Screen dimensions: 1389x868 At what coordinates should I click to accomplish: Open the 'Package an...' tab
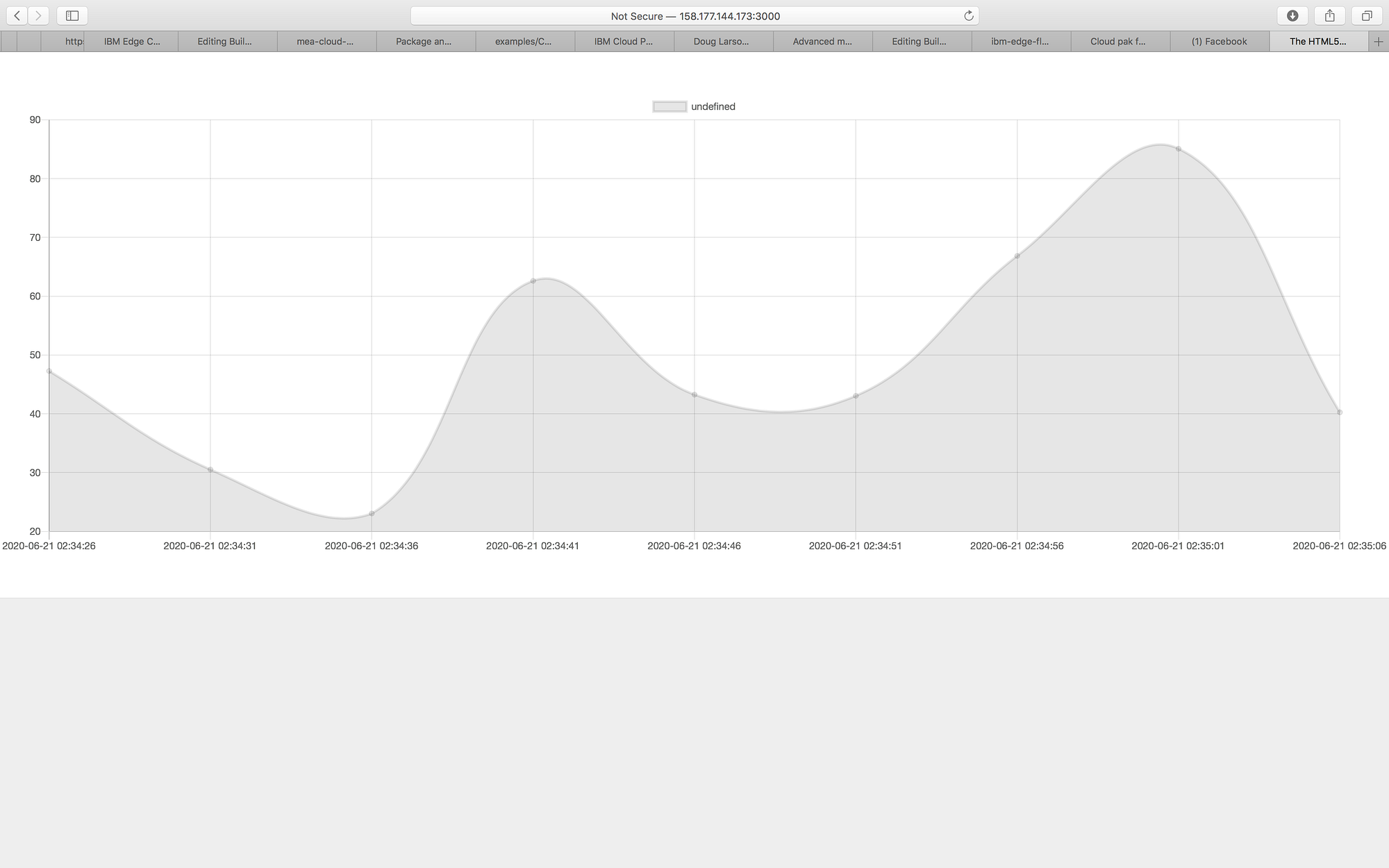tap(424, 41)
